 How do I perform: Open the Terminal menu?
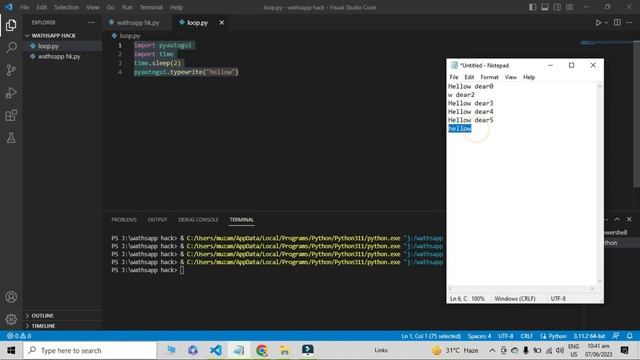[151, 7]
